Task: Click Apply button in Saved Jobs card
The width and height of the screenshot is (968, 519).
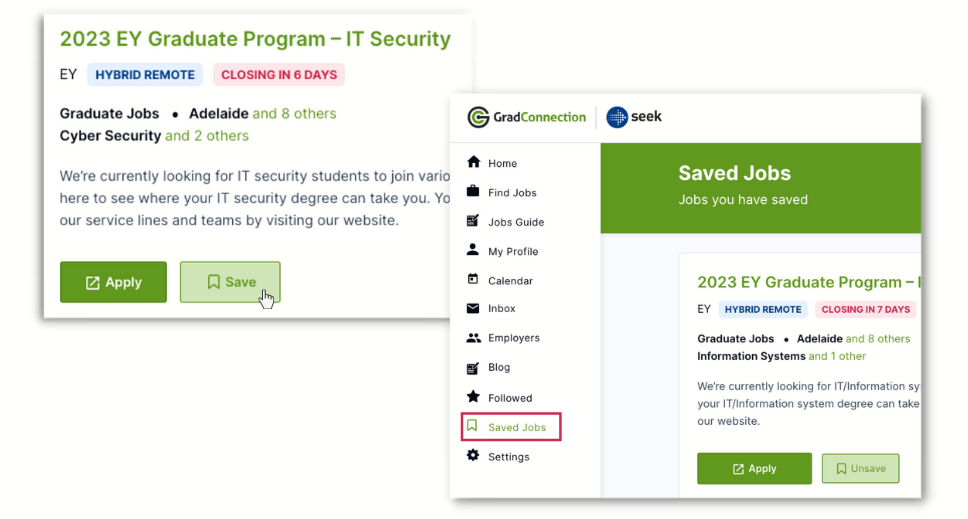Action: coord(754,468)
